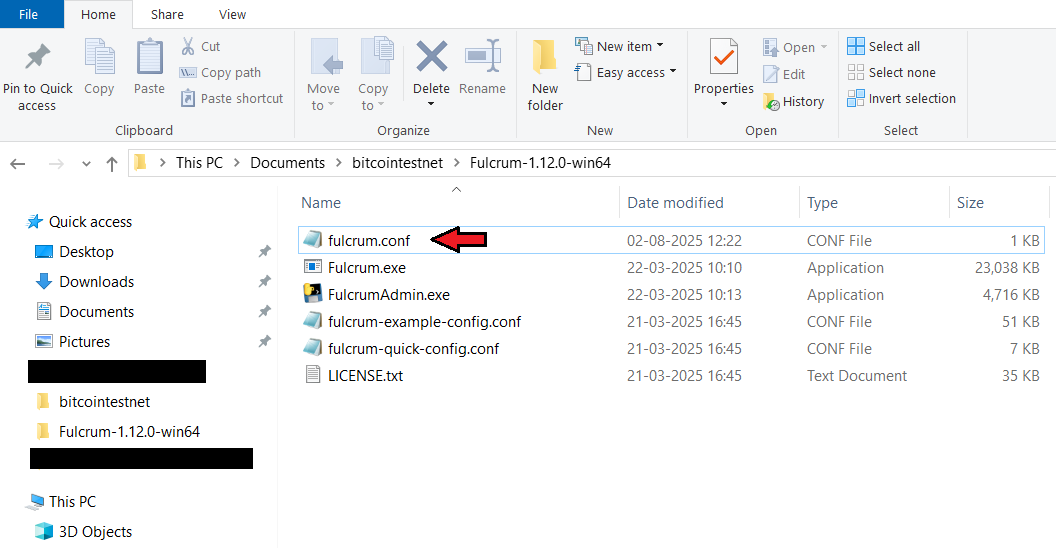Switch to the Home tab
The height and width of the screenshot is (548, 1056).
pos(98,14)
